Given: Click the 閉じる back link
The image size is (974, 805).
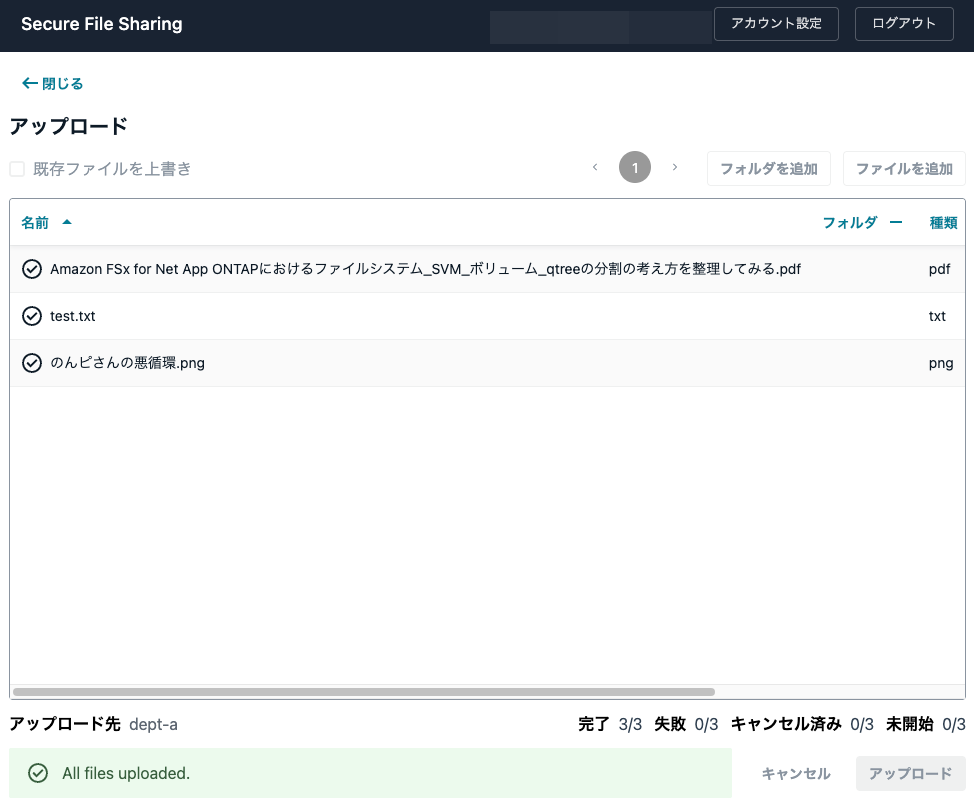Looking at the screenshot, I should click(52, 83).
